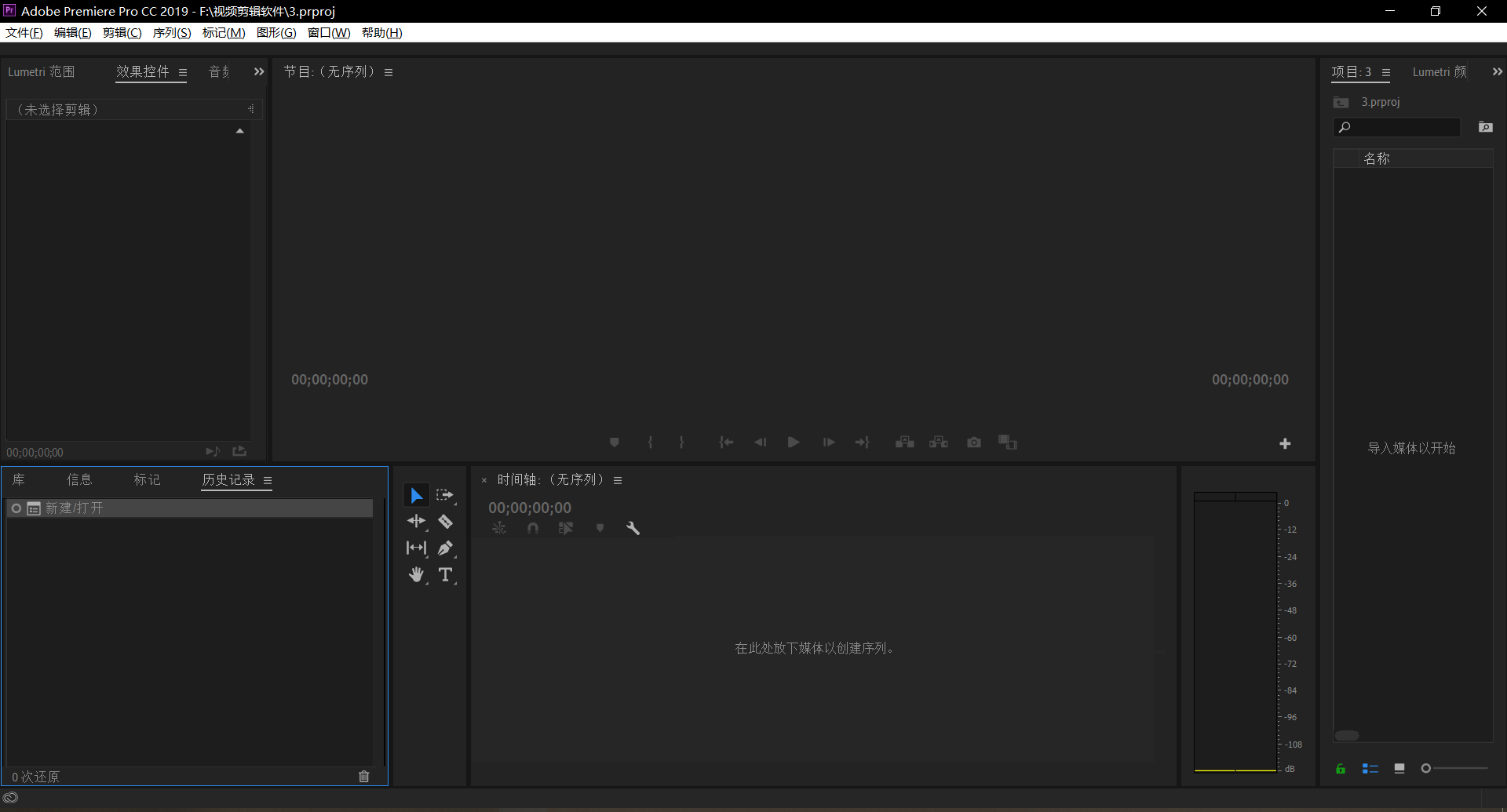Viewport: 1507px width, 812px height.
Task: Open the History panel menu
Action: click(268, 481)
